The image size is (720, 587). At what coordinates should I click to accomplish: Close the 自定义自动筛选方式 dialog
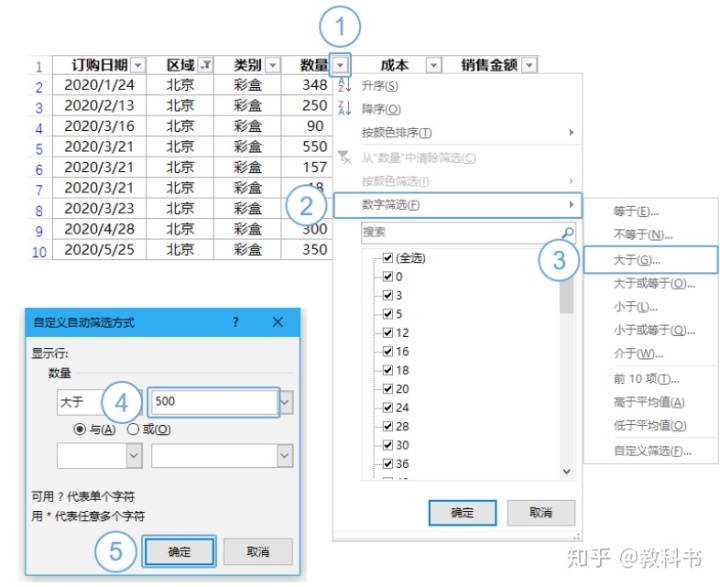(277, 322)
